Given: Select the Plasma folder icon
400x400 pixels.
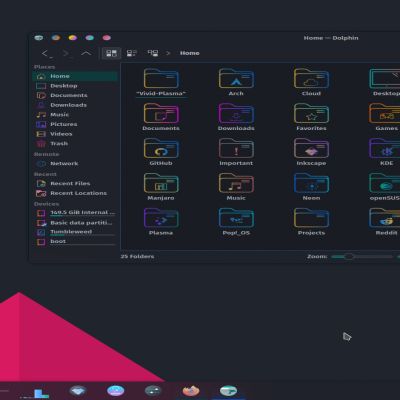Looking at the screenshot, I should click(x=161, y=218).
